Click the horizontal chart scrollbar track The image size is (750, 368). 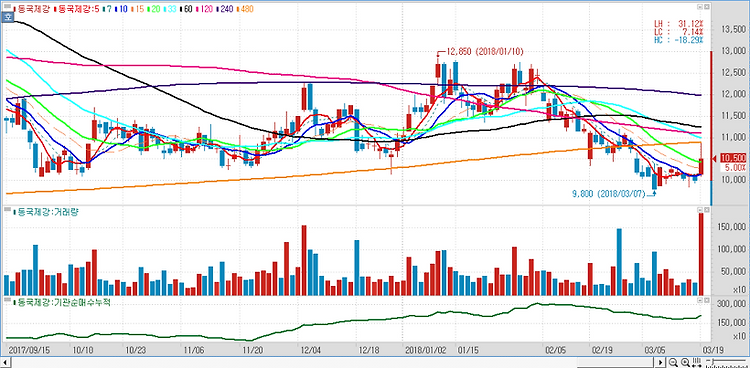click(x=333, y=362)
